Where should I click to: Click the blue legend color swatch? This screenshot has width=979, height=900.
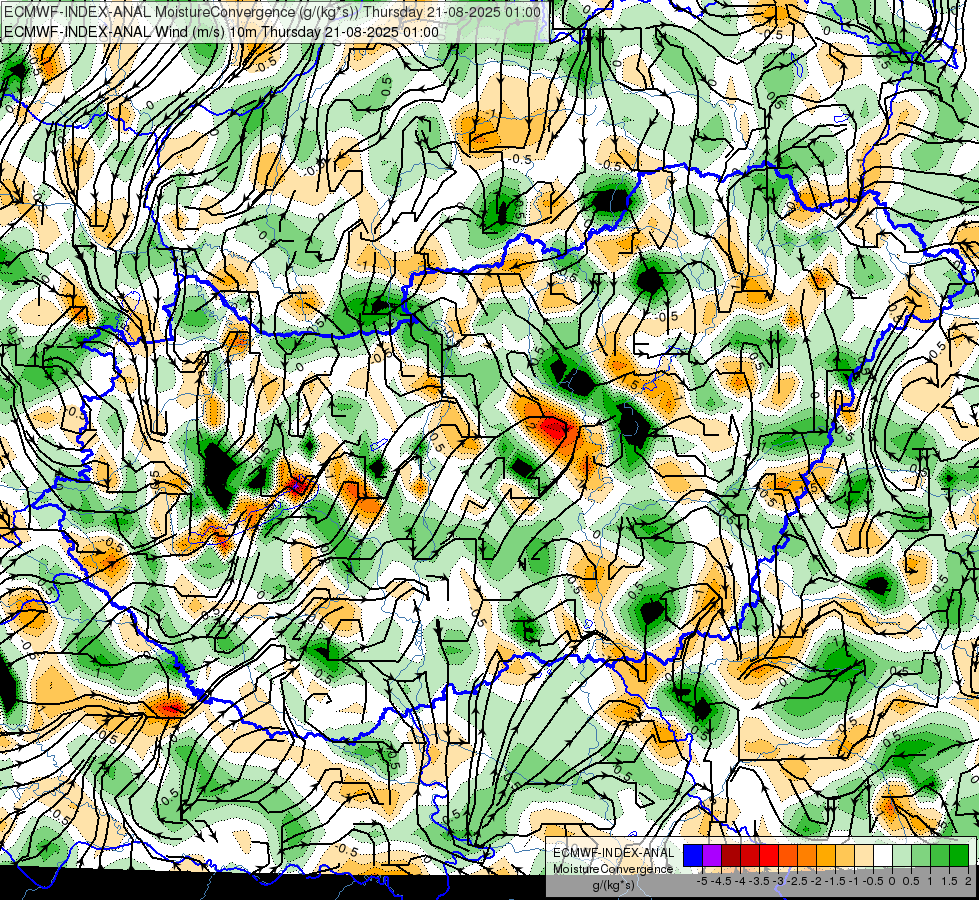693,855
